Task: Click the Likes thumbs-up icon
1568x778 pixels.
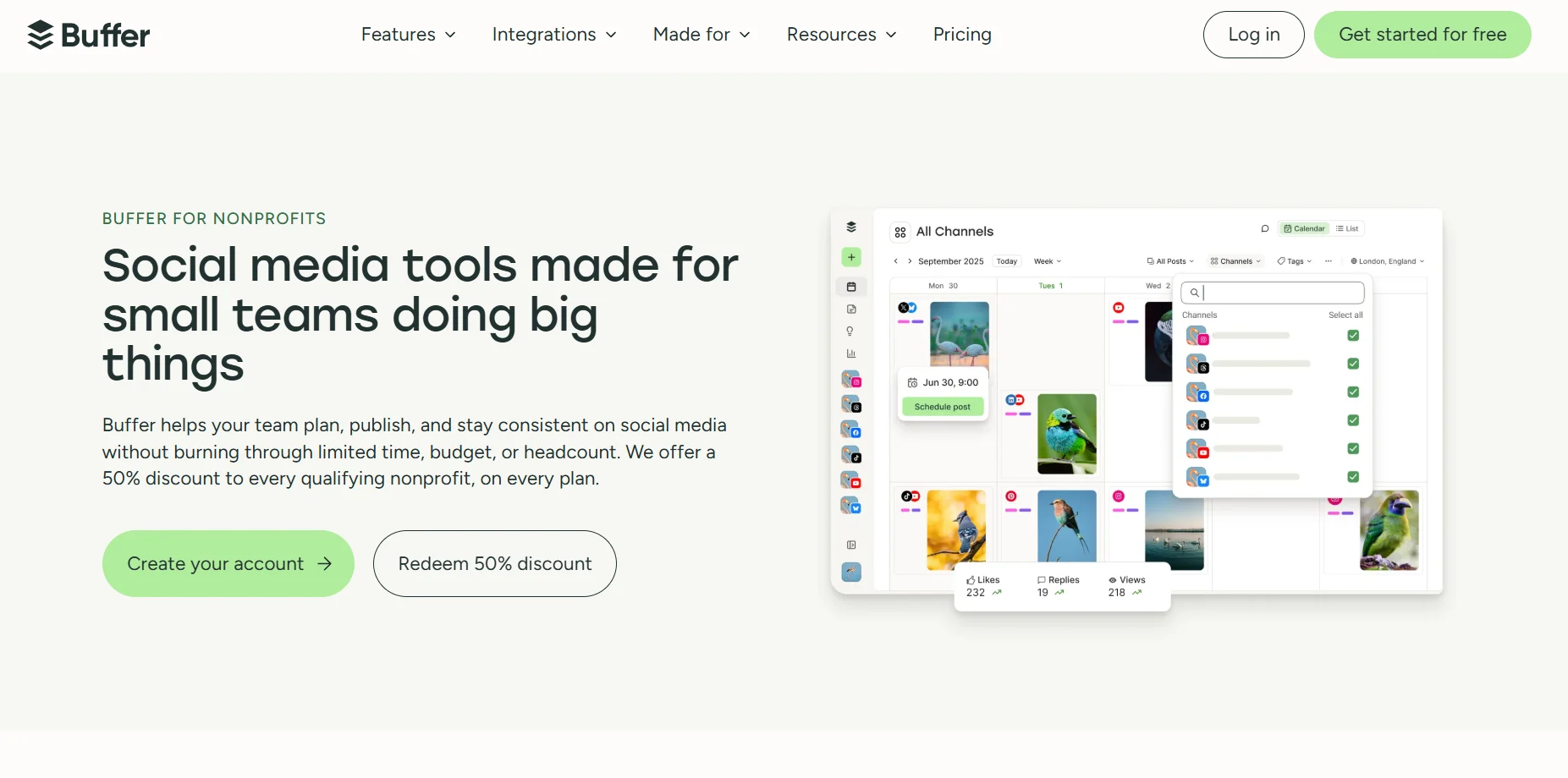Action: (x=971, y=580)
